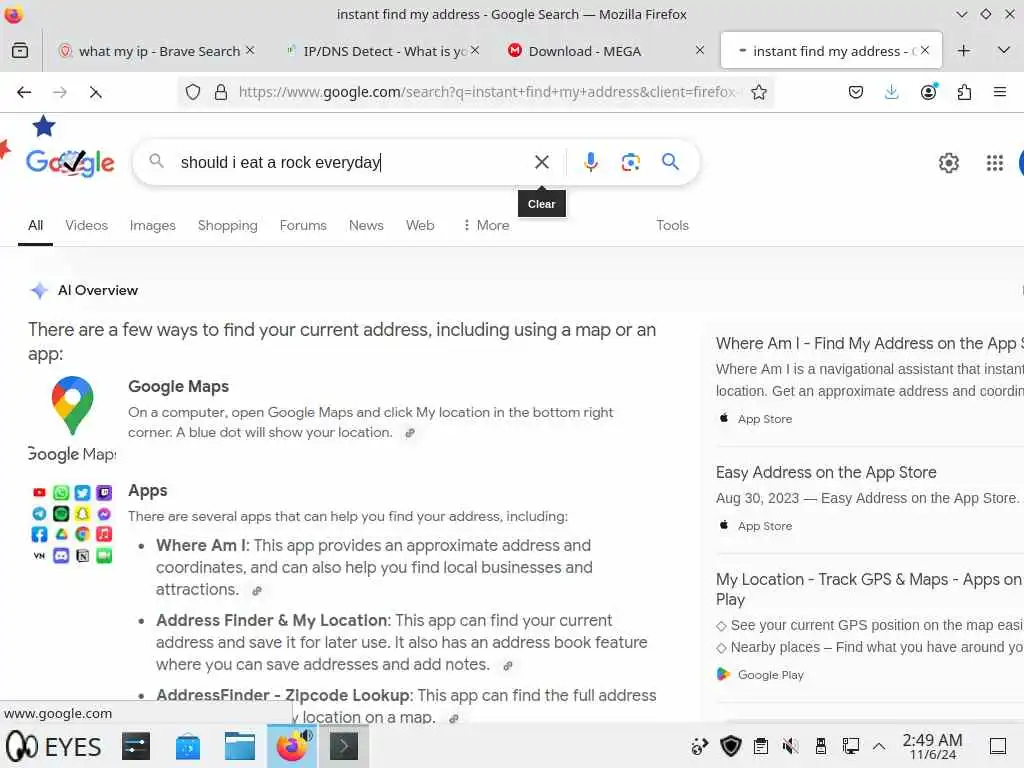The image size is (1024, 768).
Task: Click the AI Overview label
Action: pos(98,291)
